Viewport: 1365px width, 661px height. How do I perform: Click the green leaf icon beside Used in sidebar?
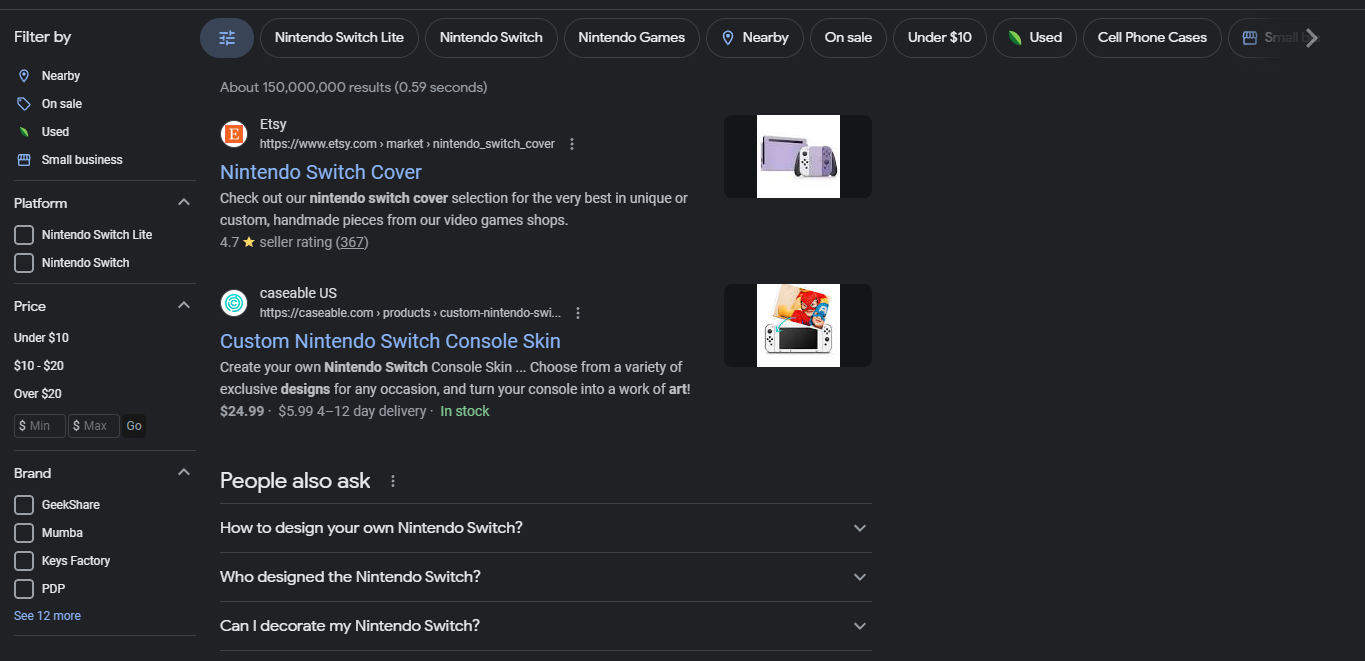click(x=24, y=132)
